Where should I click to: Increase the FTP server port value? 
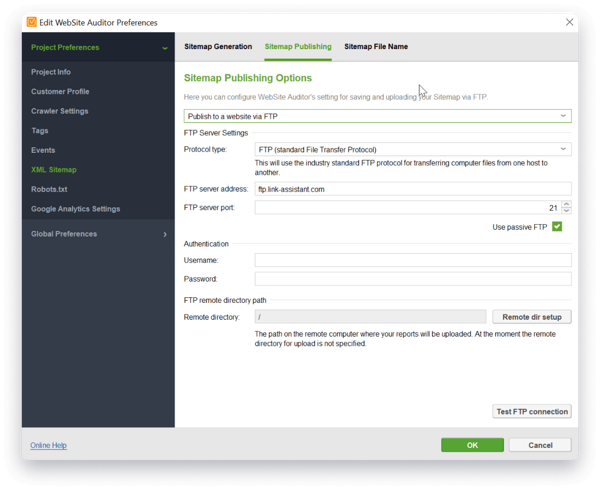pyautogui.click(x=567, y=204)
